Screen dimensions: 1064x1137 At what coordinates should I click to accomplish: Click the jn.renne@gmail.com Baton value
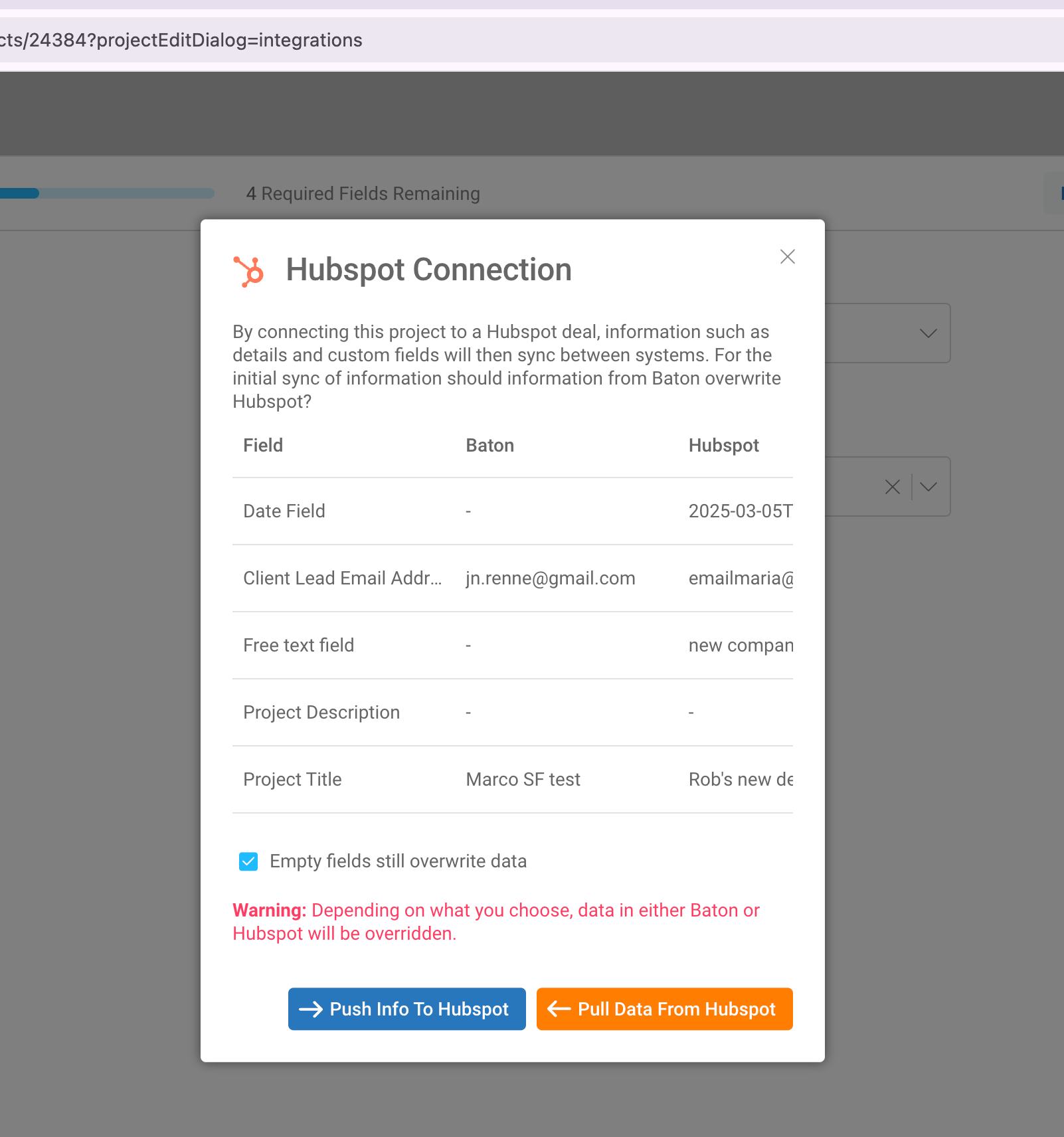coord(551,578)
